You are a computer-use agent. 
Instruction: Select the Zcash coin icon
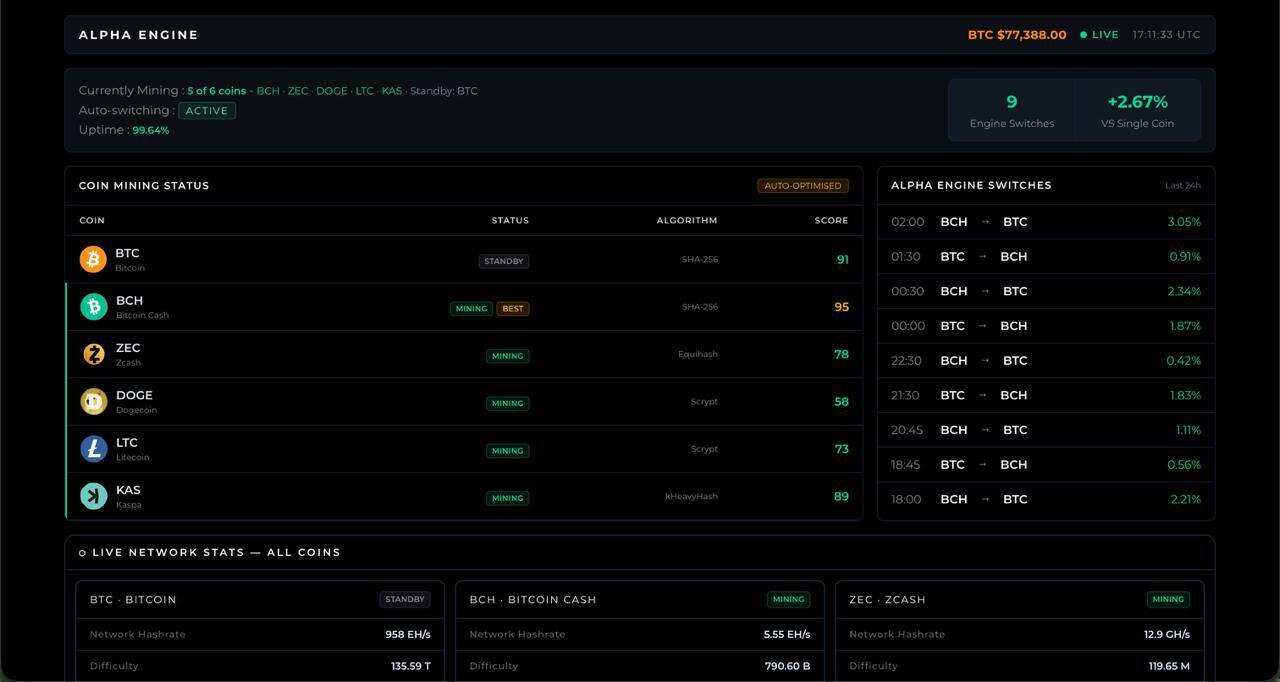pyautogui.click(x=94, y=354)
